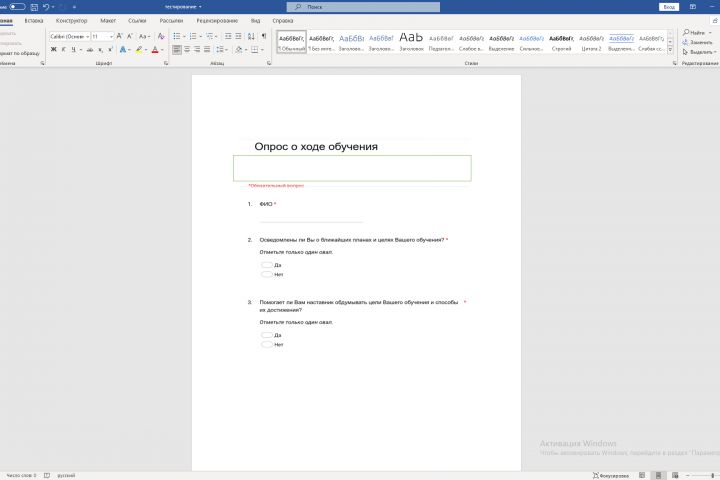The height and width of the screenshot is (480, 720).
Task: Undo the last action
Action: tap(46, 7)
